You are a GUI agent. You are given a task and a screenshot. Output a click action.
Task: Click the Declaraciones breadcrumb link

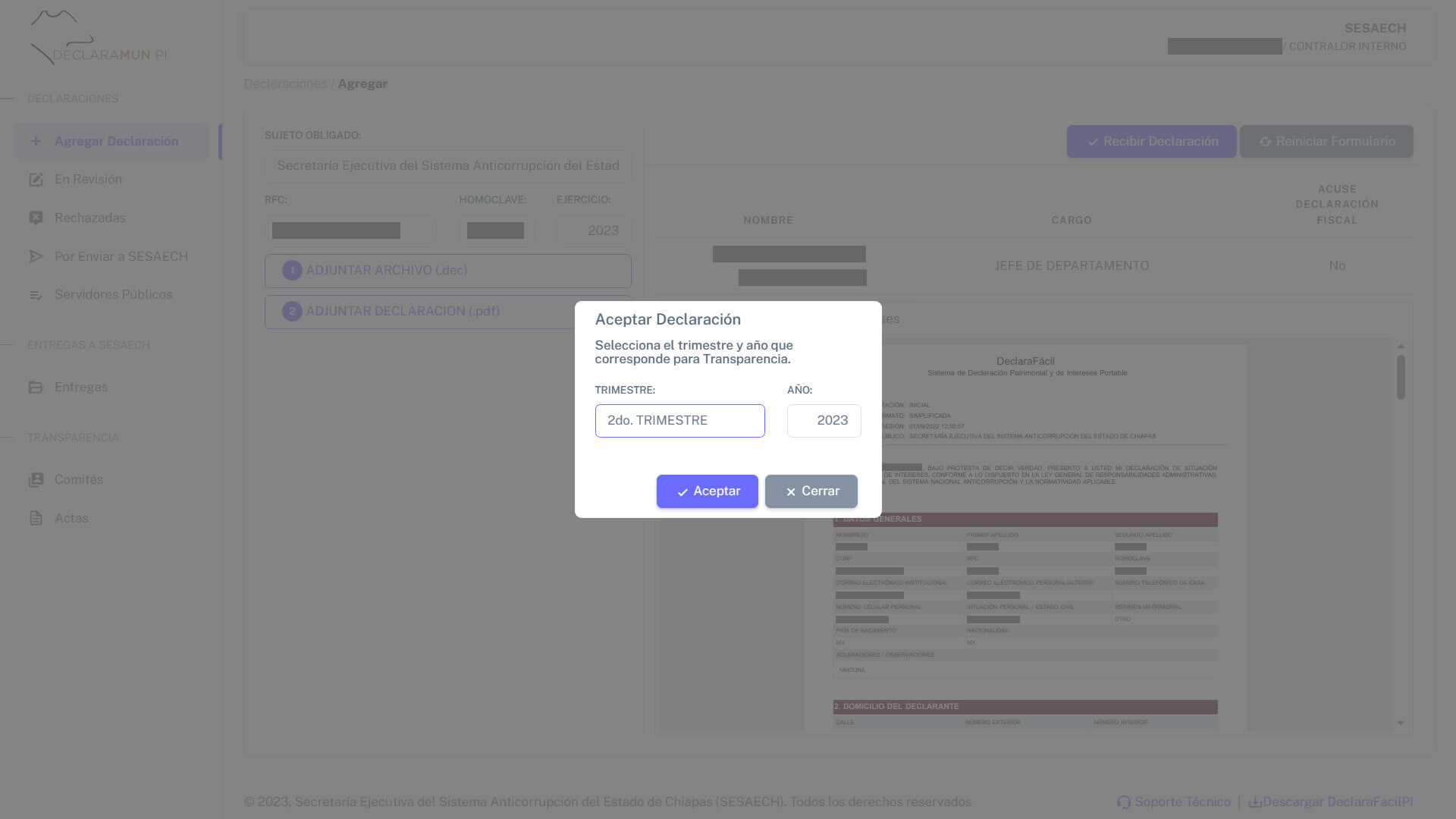pos(285,84)
